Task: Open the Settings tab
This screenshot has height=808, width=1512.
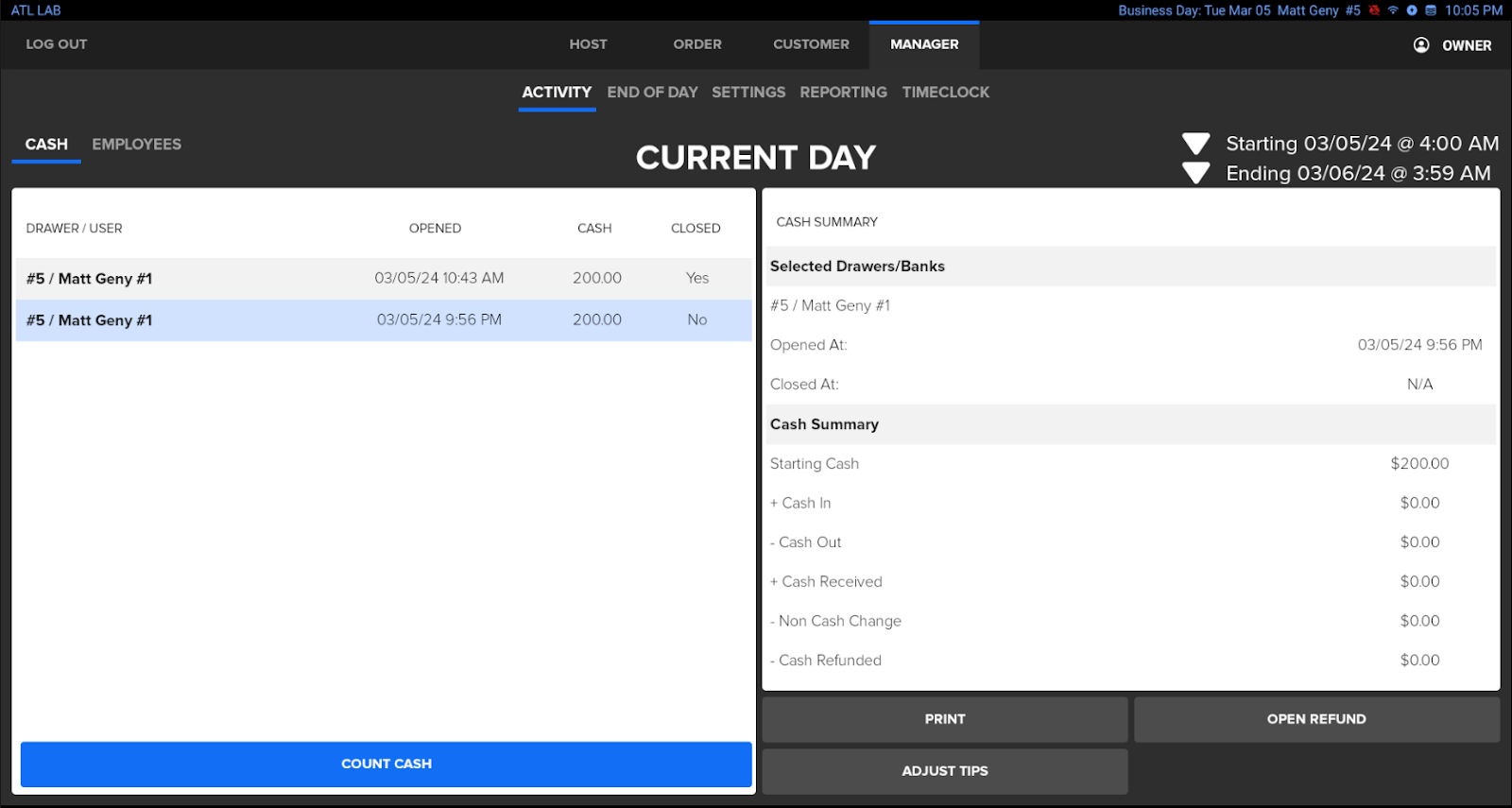Action: pyautogui.click(x=747, y=93)
